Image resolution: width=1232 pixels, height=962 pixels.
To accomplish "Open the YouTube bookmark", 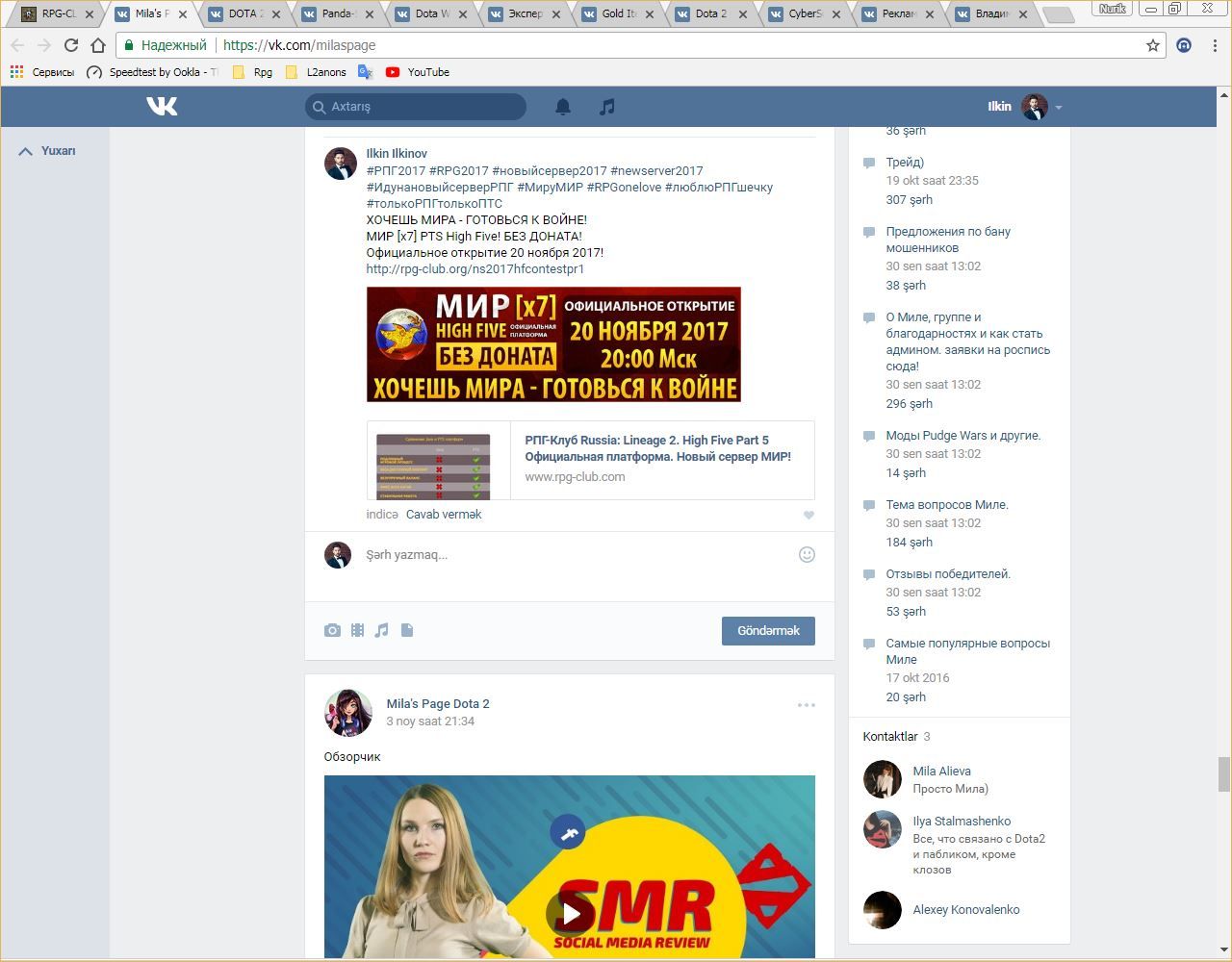I will pos(418,72).
